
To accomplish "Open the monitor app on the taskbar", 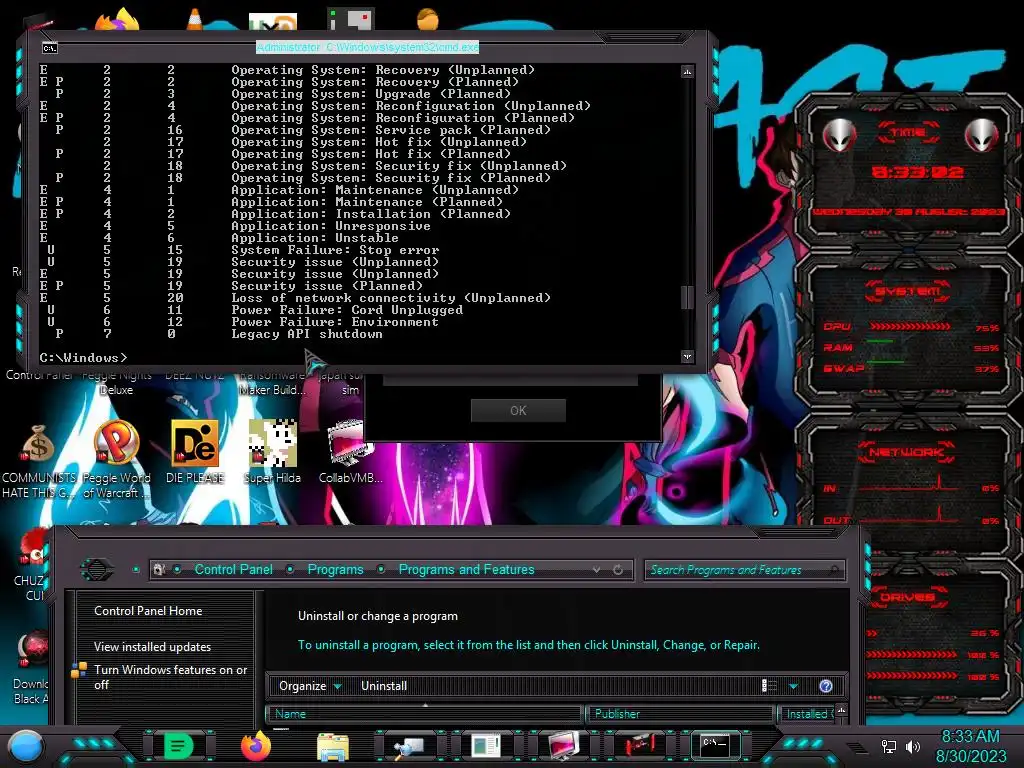I will [x=563, y=746].
